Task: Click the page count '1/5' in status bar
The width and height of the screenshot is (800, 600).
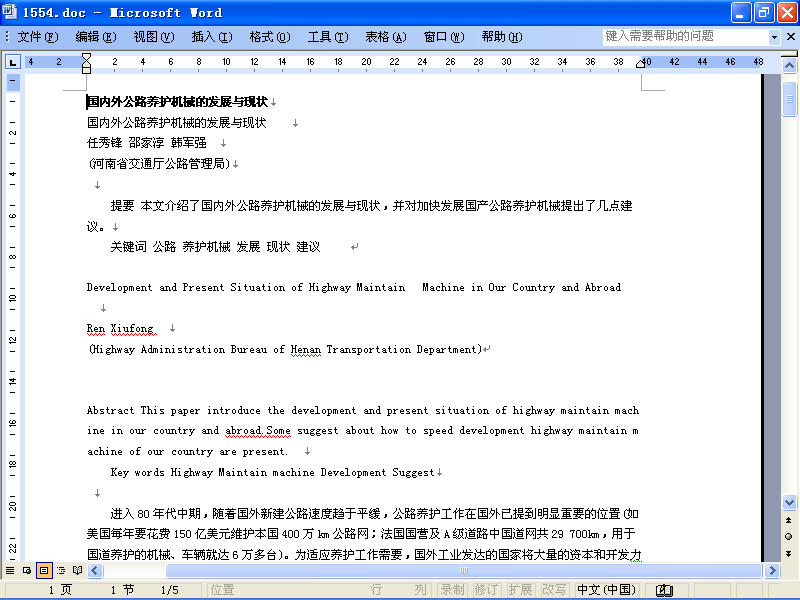Action: 169,590
